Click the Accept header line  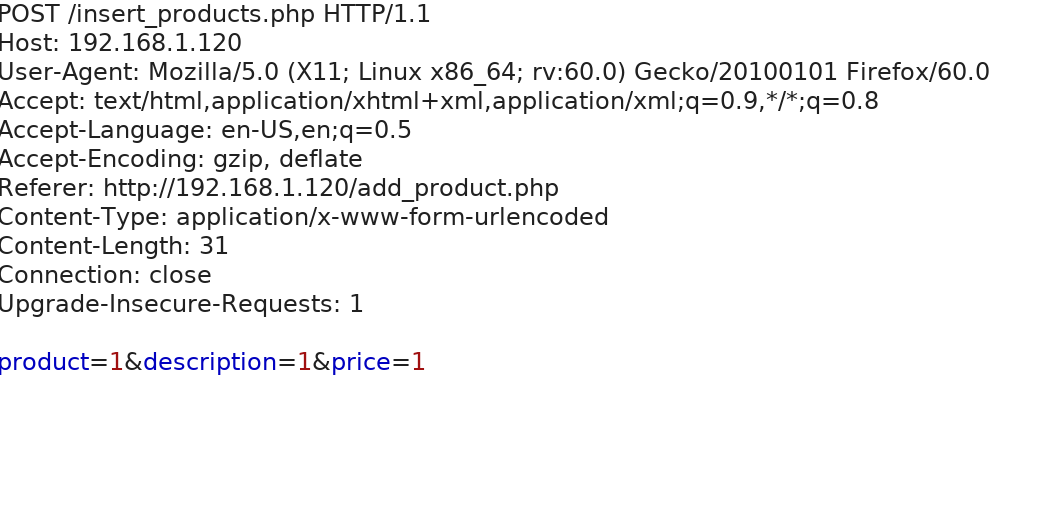[x=439, y=101]
